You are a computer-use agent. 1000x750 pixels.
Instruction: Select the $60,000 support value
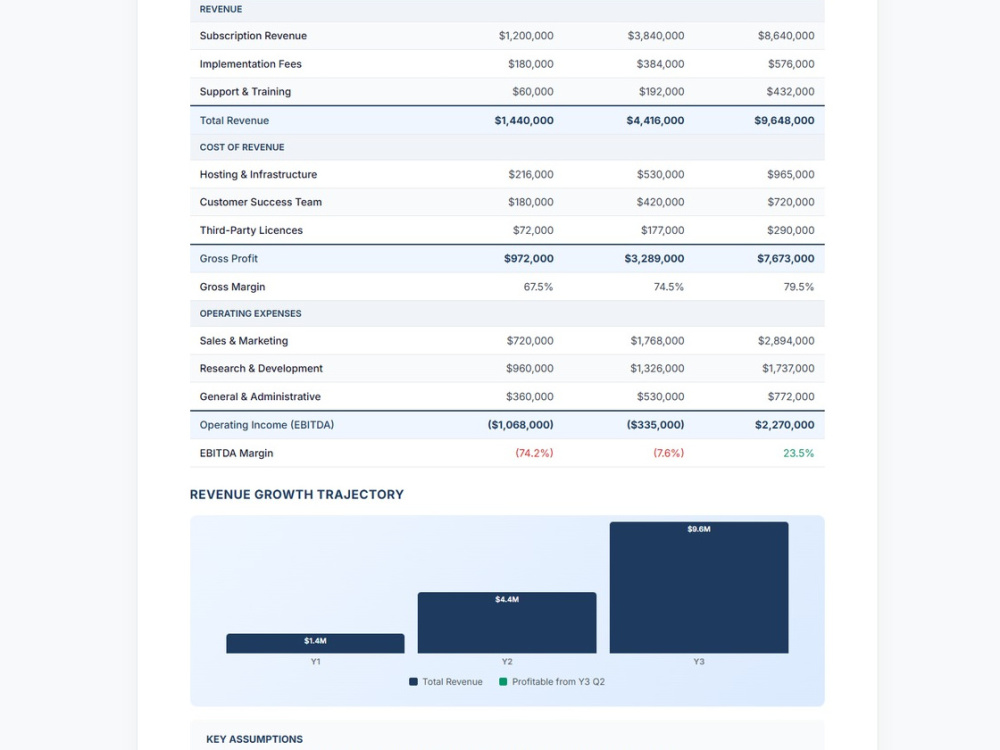(533, 91)
